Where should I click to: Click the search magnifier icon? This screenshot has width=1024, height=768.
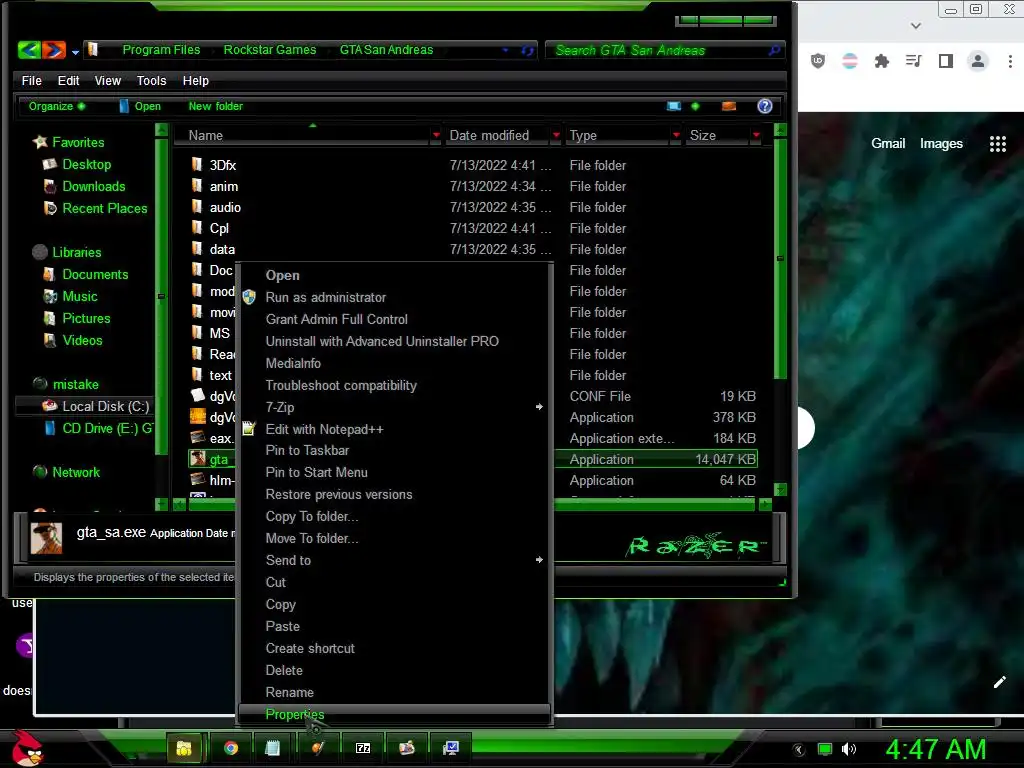(x=774, y=50)
